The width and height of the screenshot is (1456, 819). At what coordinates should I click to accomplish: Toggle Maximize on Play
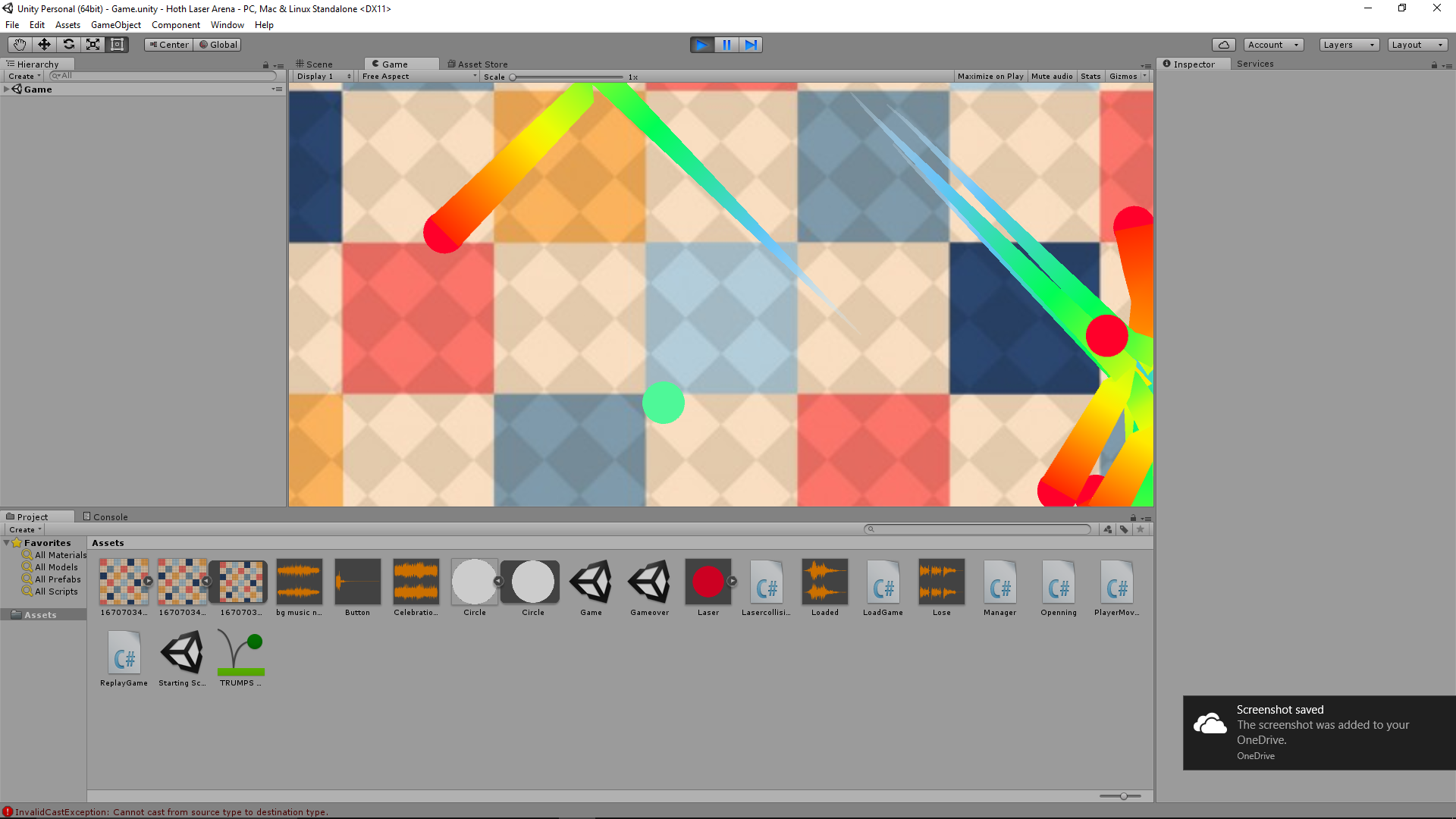pyautogui.click(x=990, y=77)
